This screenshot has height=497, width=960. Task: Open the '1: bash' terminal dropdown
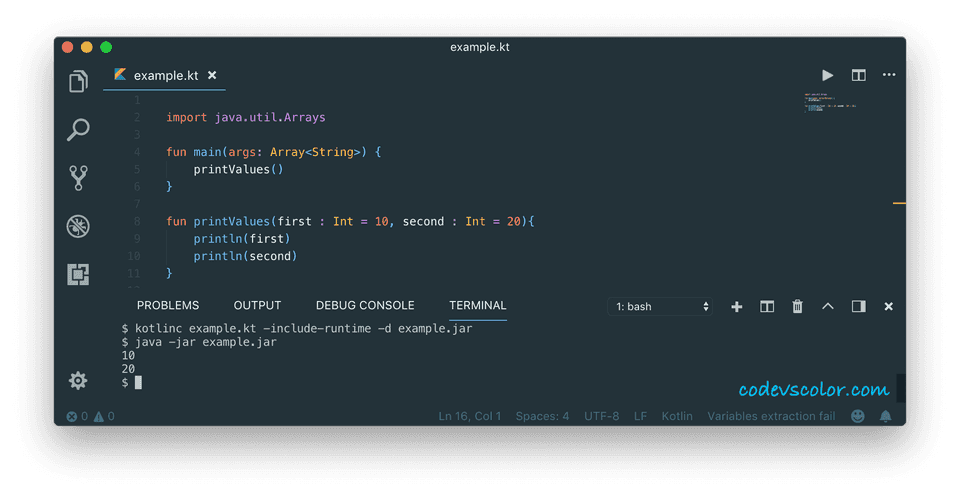point(662,307)
